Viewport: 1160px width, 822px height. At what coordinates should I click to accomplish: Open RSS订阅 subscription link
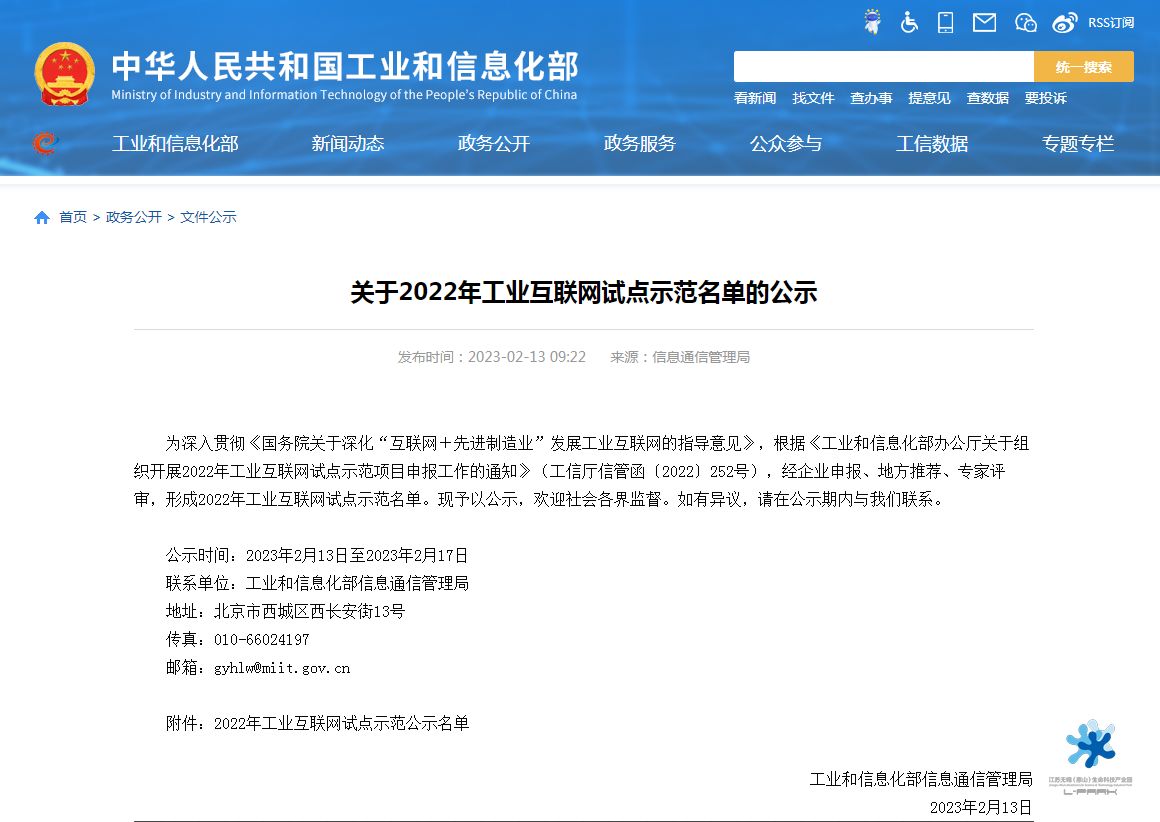click(1111, 22)
